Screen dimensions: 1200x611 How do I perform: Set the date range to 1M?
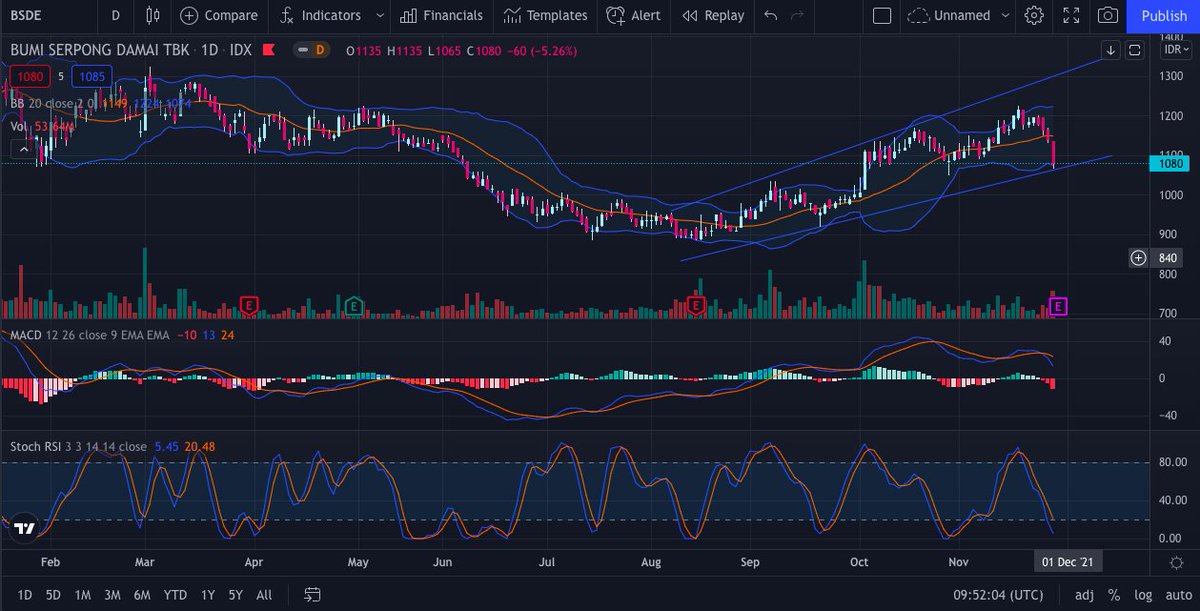pos(82,595)
